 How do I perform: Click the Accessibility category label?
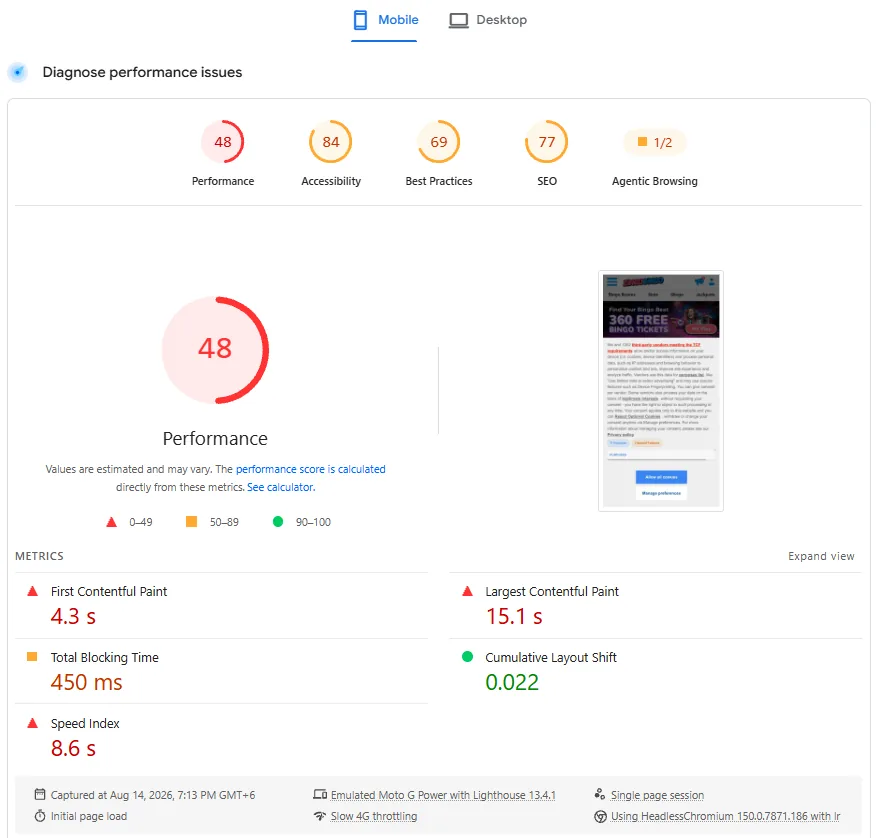click(331, 181)
